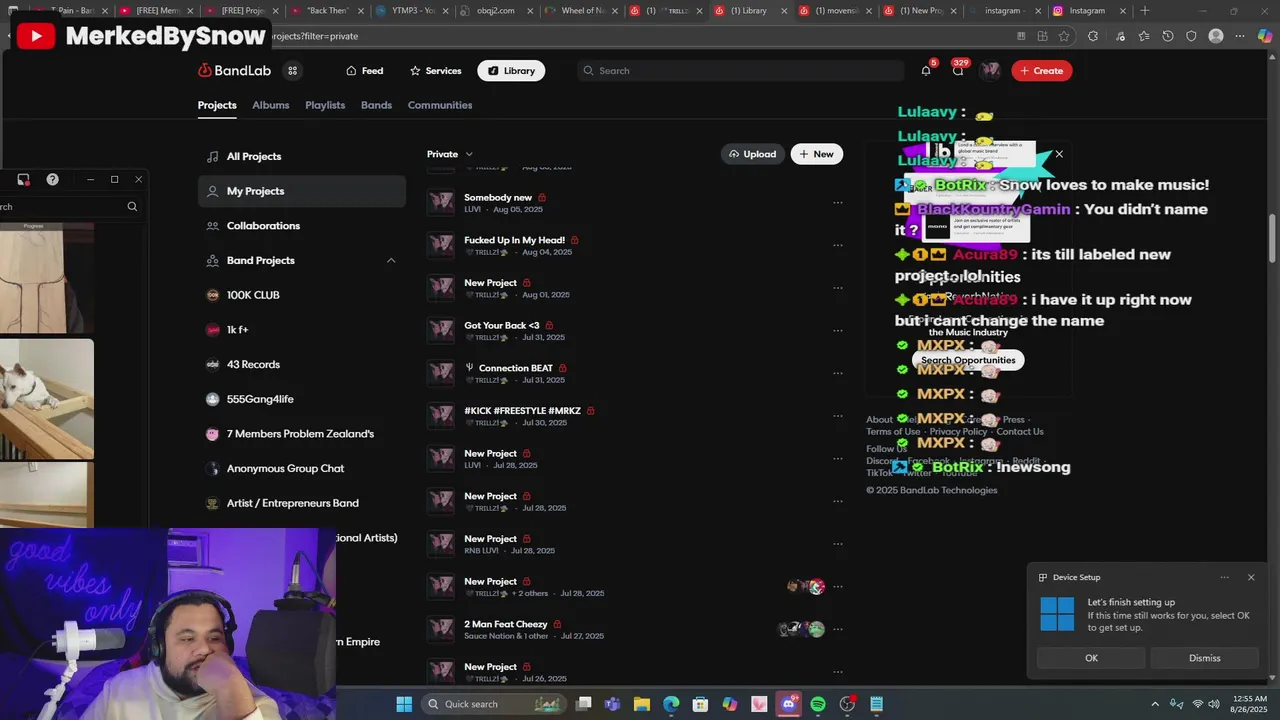Viewport: 1280px width, 720px height.
Task: Open the Privacy Policy footer link
Action: point(958,432)
